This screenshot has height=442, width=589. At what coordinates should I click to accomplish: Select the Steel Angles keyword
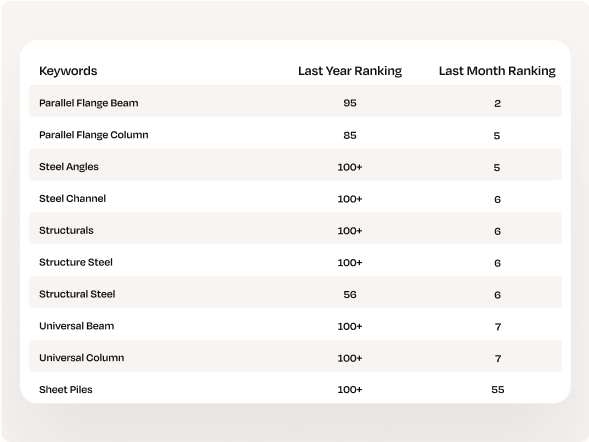pos(69,167)
